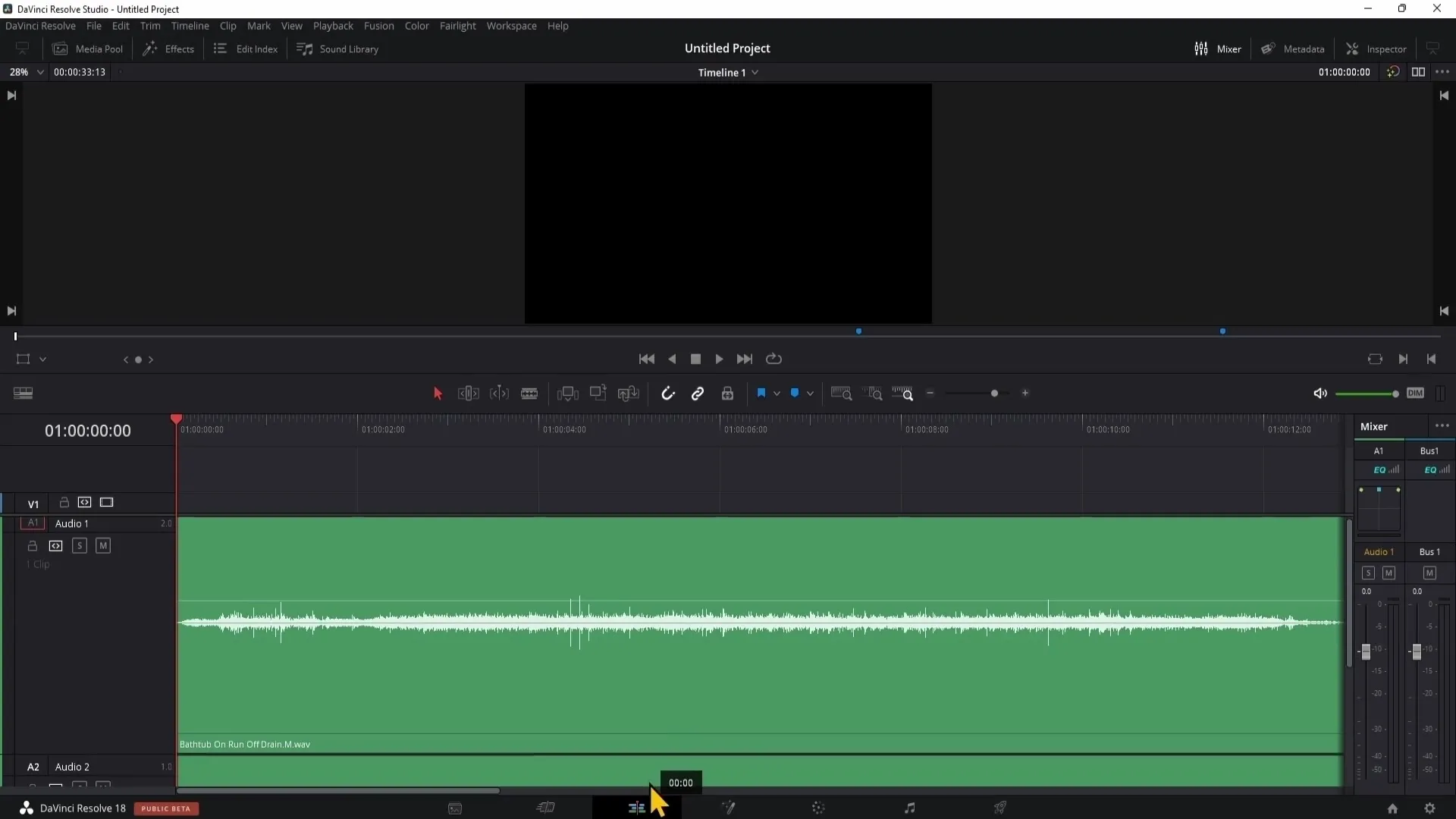Open the View menu in the menu bar
The height and width of the screenshot is (819, 1456).
[293, 25]
